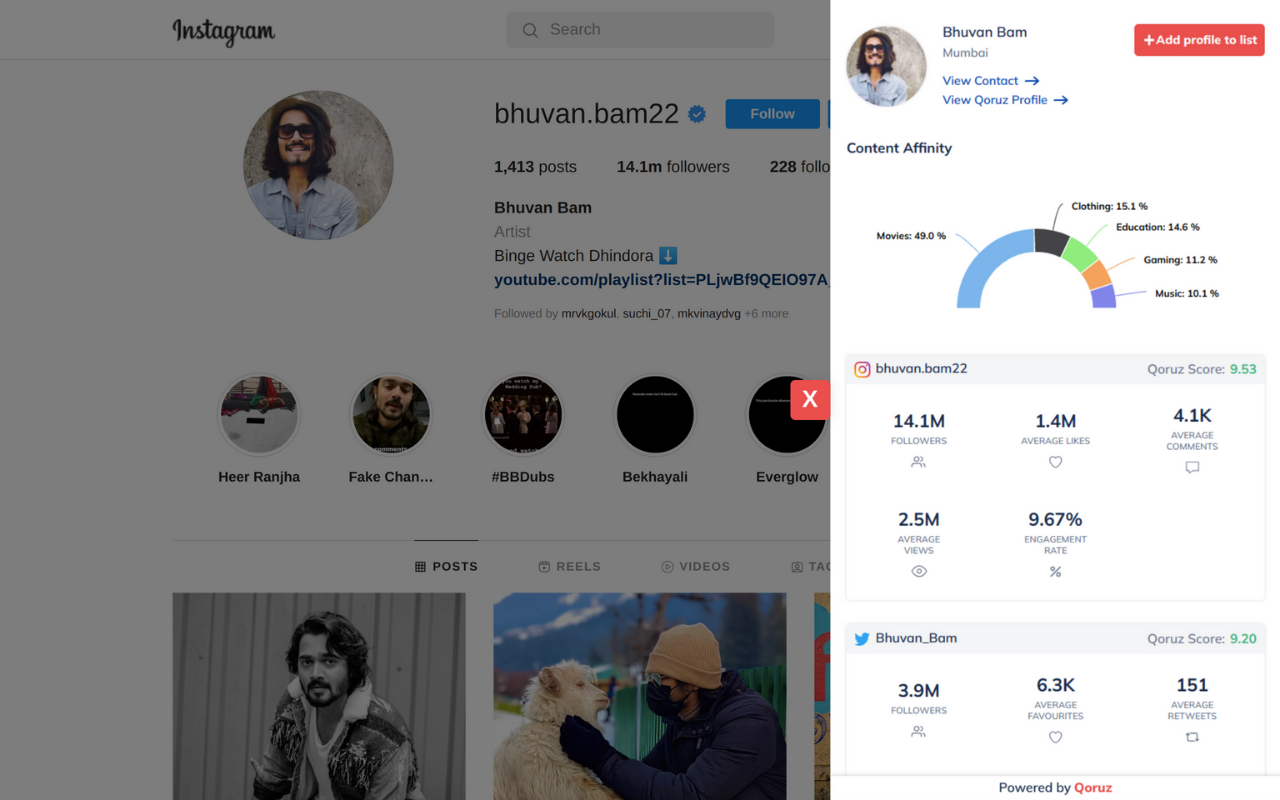Click the arrow next to View Contact
Image resolution: width=1280 pixels, height=800 pixels.
click(1032, 80)
